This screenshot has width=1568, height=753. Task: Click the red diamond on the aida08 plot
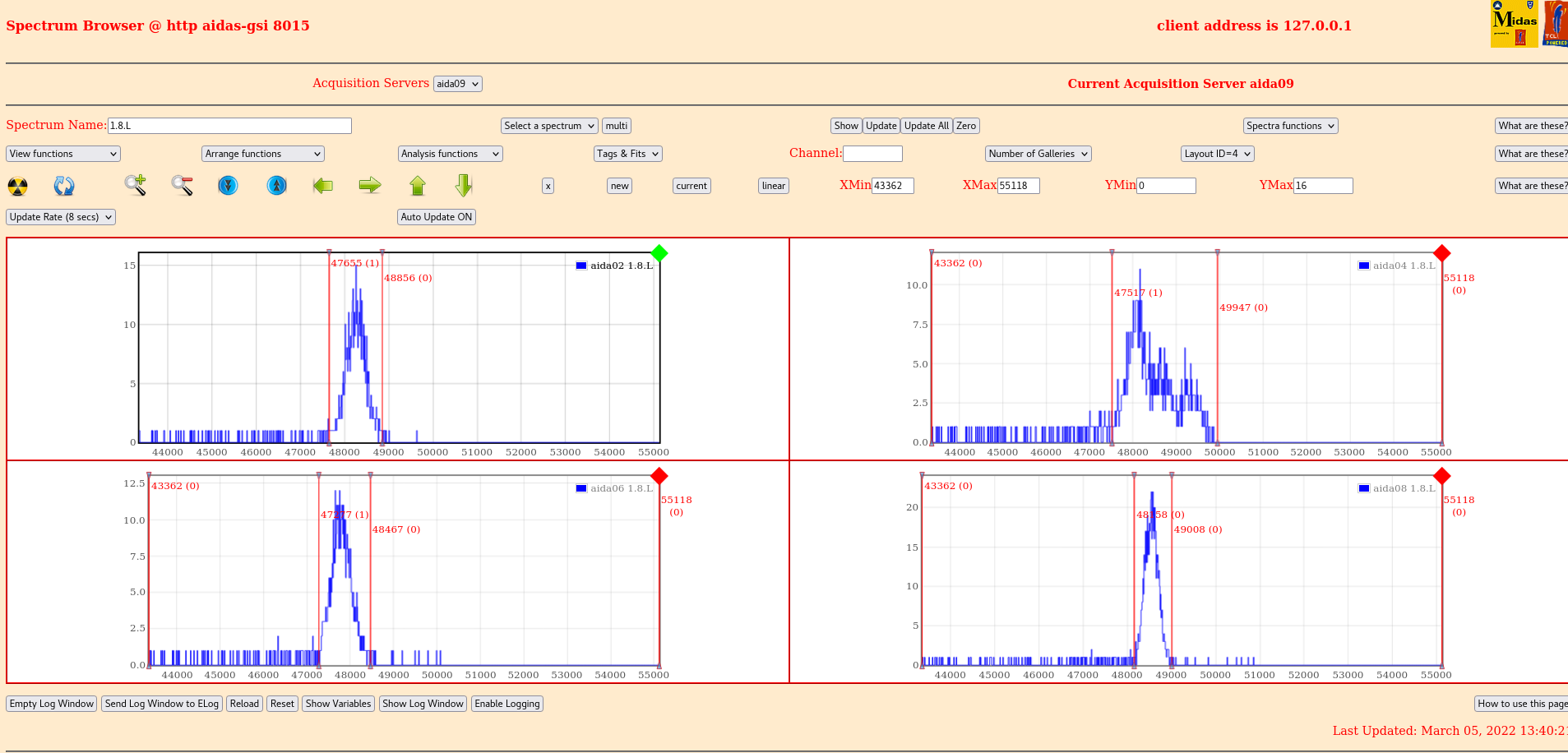pyautogui.click(x=1441, y=476)
